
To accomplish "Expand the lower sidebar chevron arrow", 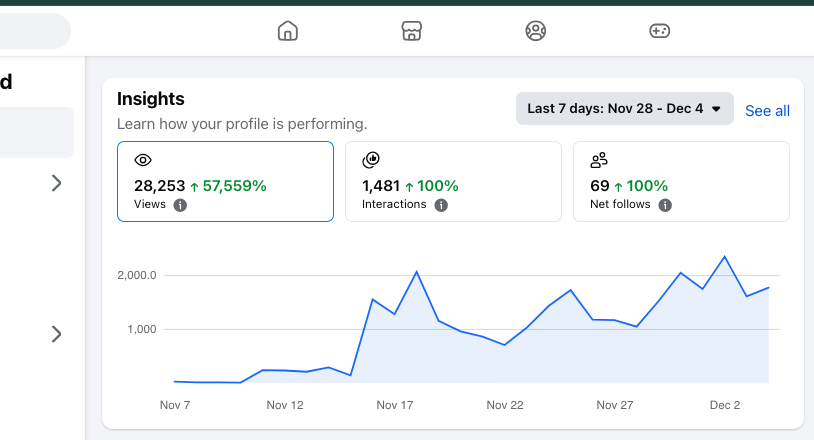I will (56, 334).
